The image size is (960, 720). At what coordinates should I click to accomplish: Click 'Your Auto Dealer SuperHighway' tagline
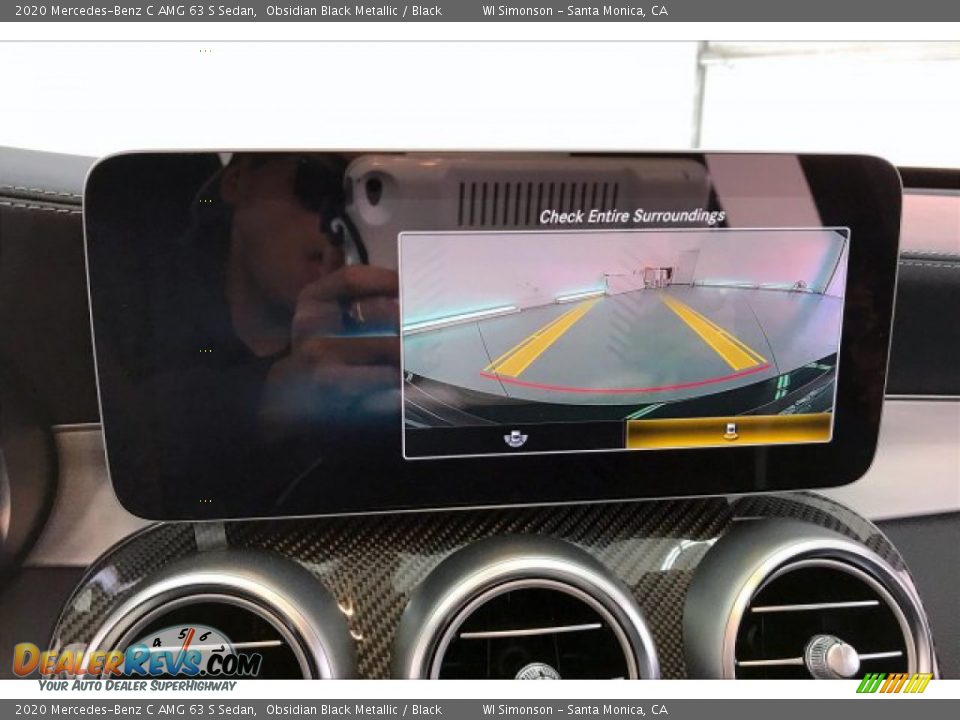coord(137,685)
